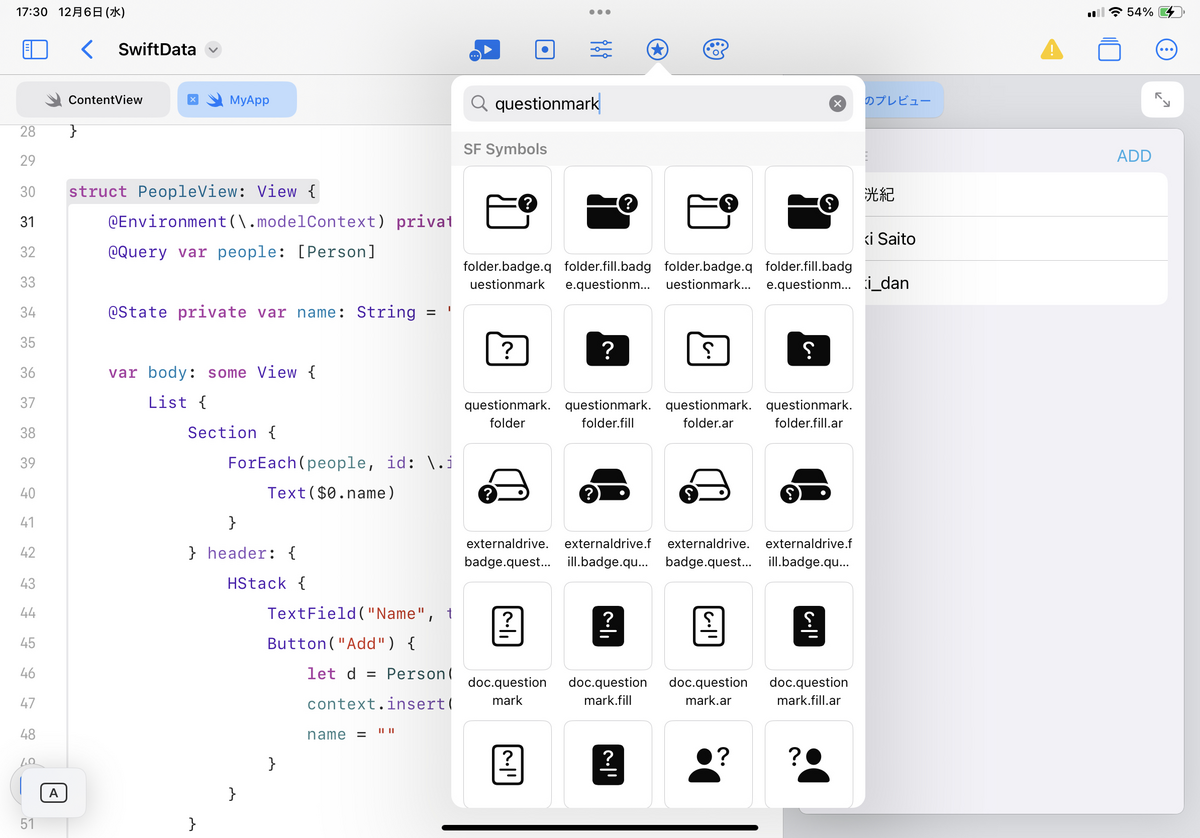Run the app with the play icon
This screenshot has height=838, width=1200.
[485, 49]
